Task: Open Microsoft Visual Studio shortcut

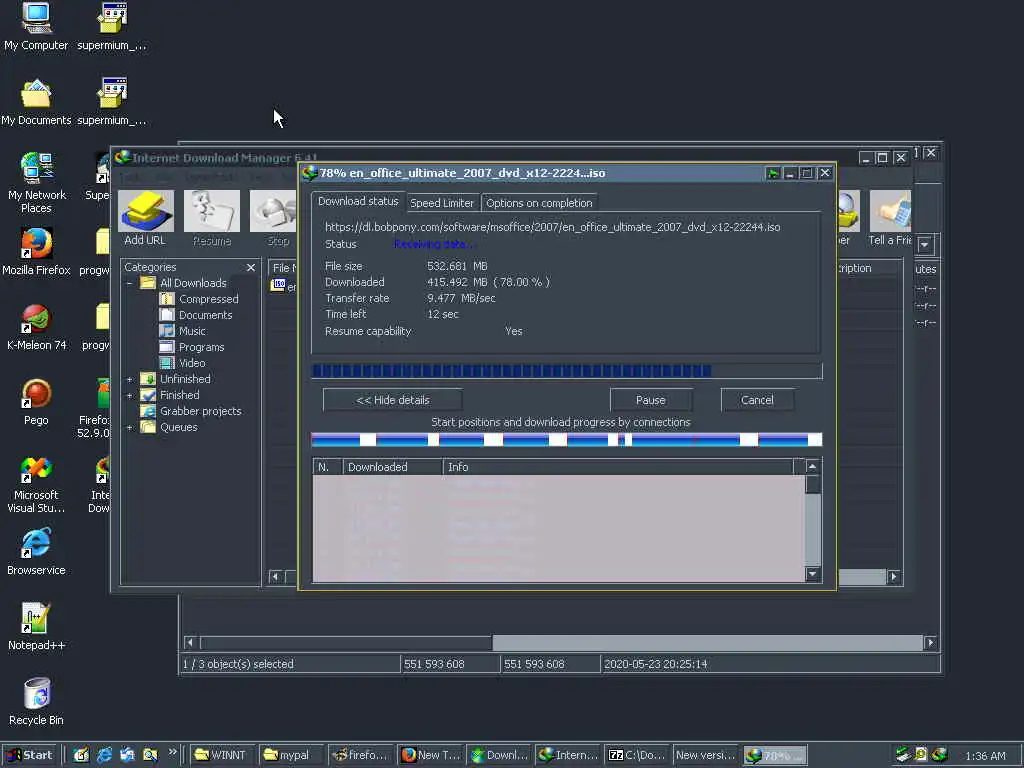Action: [x=36, y=484]
